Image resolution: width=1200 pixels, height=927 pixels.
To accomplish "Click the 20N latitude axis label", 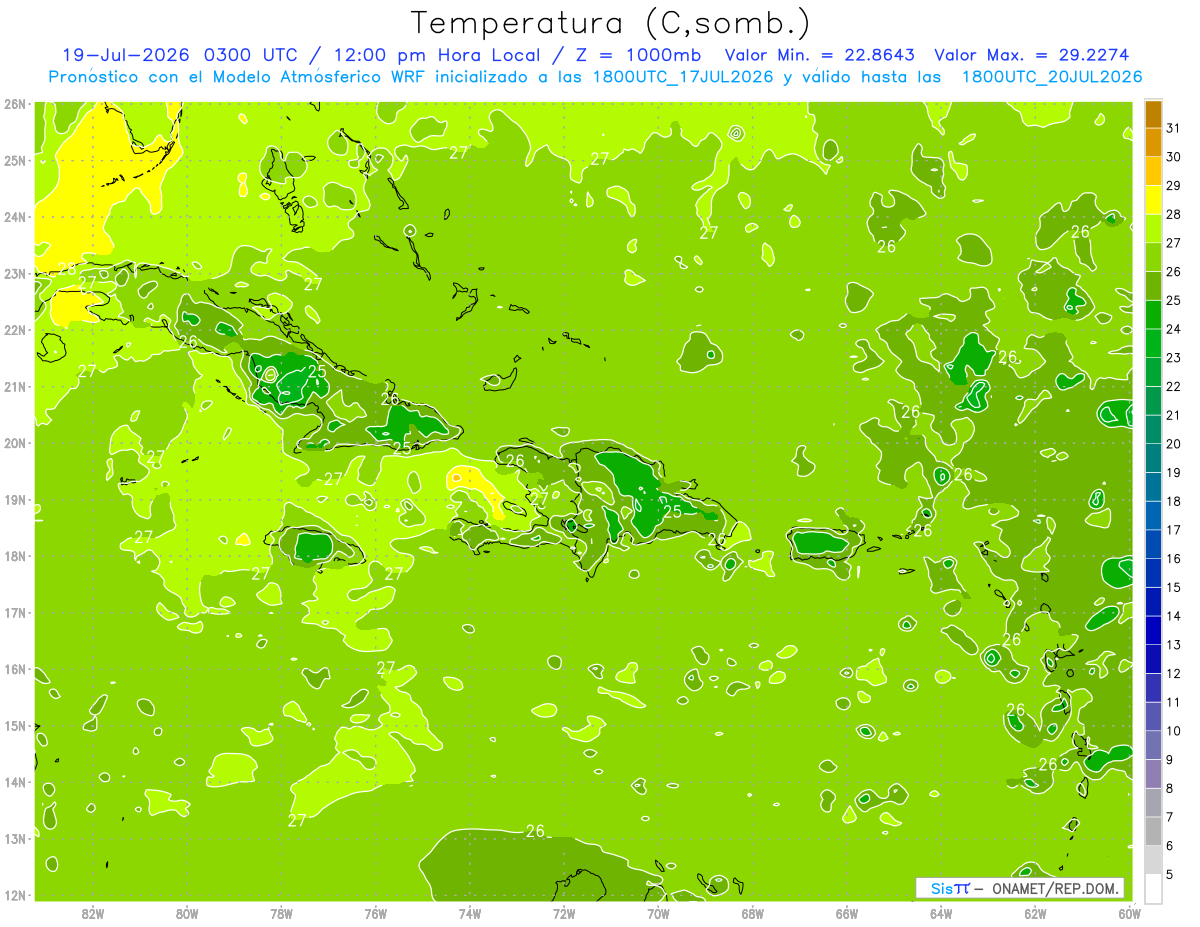I will tap(15, 443).
